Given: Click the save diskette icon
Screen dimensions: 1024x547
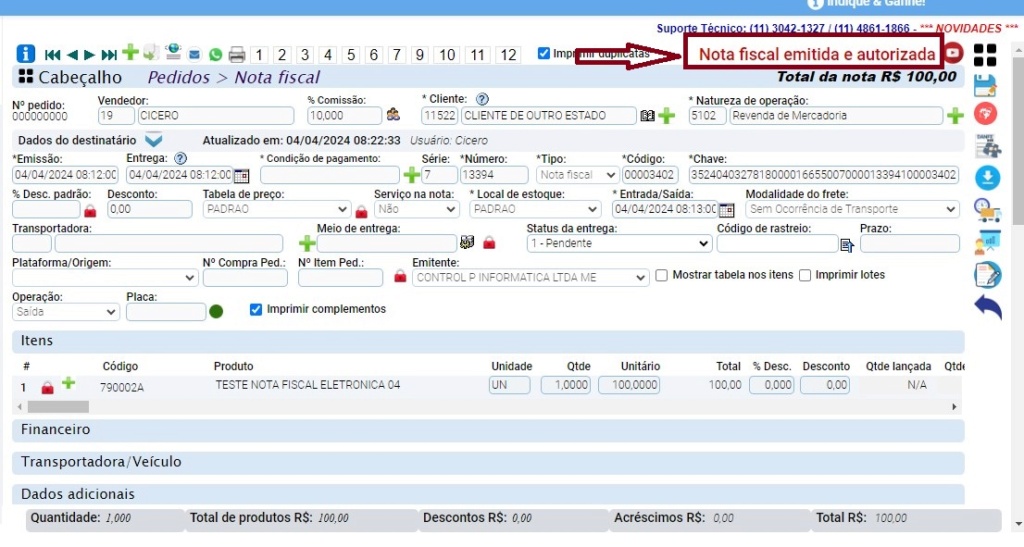Looking at the screenshot, I should [985, 86].
